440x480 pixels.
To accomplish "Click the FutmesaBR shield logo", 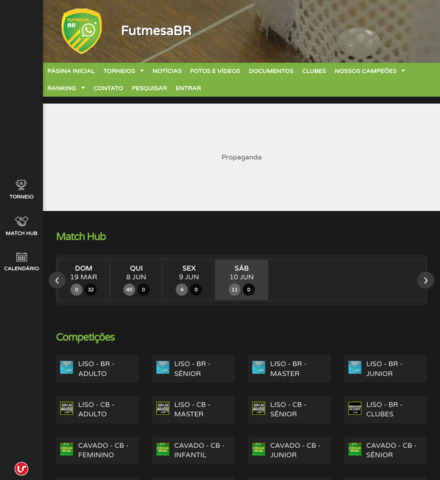I will pyautogui.click(x=81, y=31).
